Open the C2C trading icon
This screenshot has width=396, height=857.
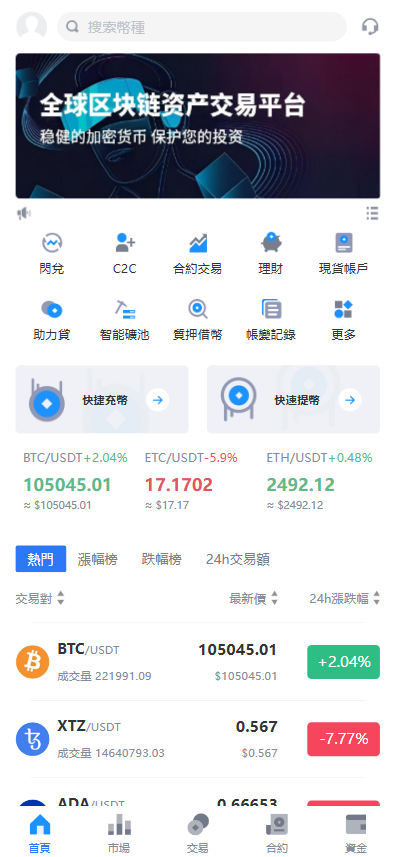pos(125,243)
